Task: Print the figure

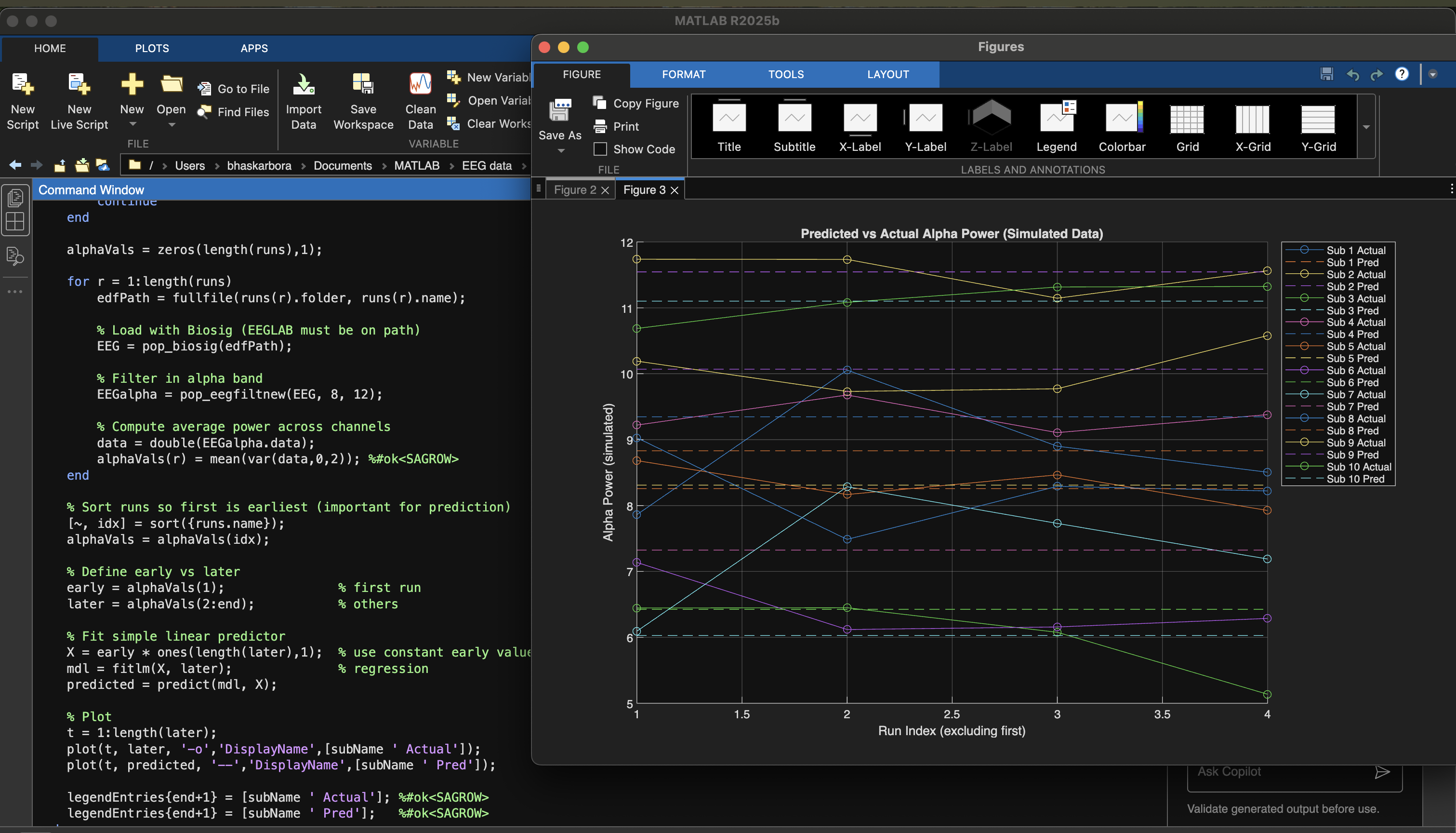Action: coord(616,126)
